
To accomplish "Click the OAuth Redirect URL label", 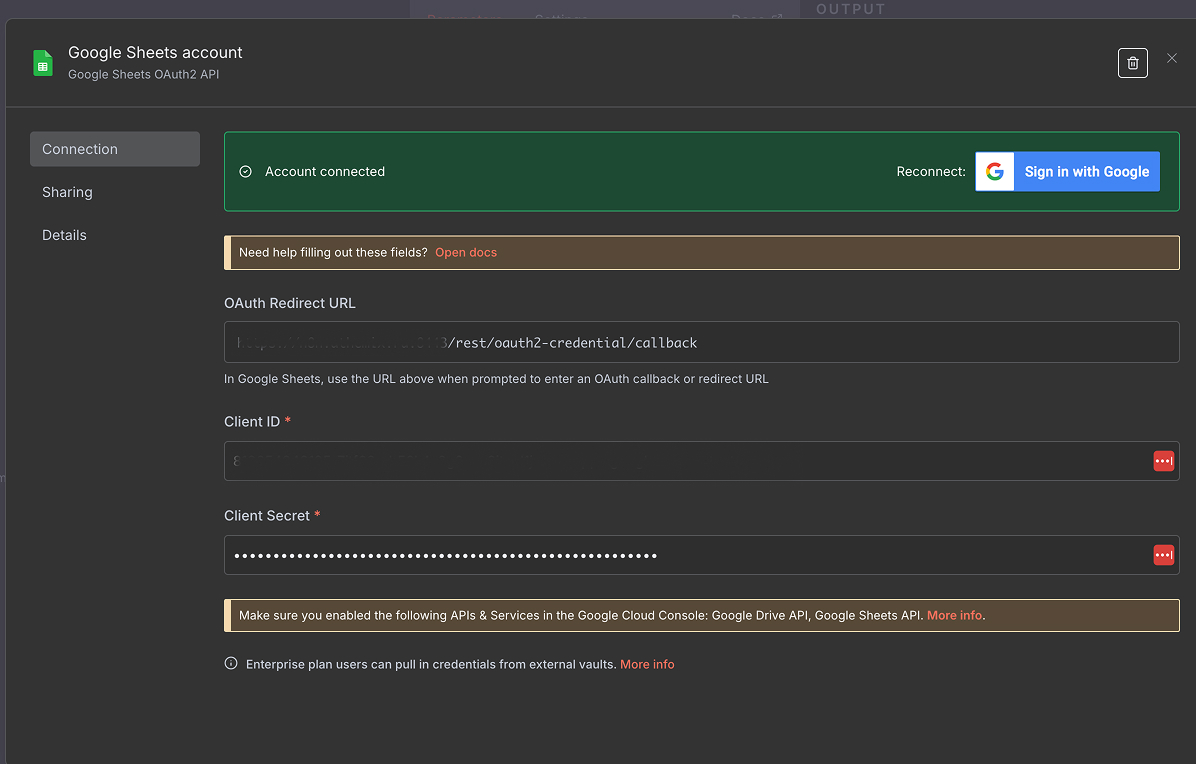I will [x=290, y=303].
